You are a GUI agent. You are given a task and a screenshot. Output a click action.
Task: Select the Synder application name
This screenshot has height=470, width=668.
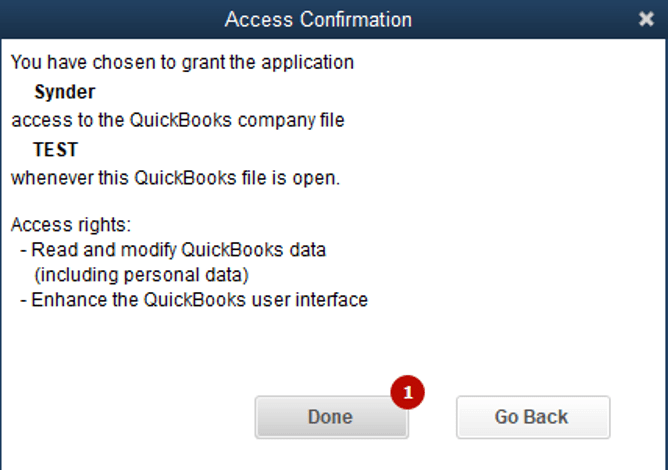click(x=65, y=92)
